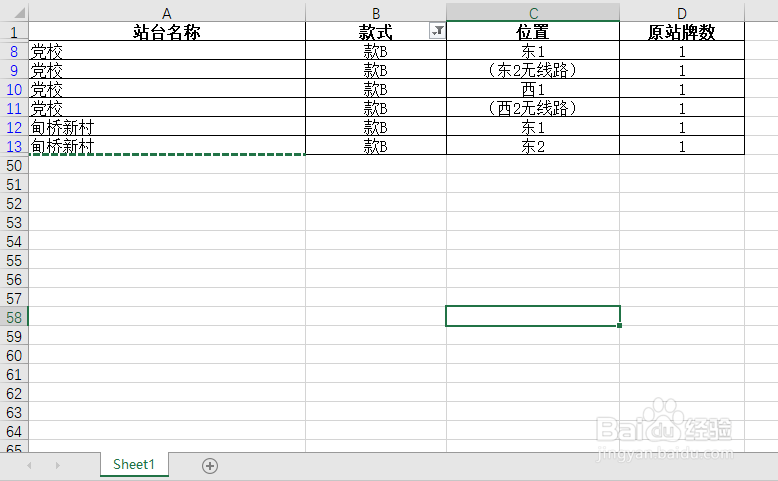
Task: Select value 1 in D8
Action: point(682,51)
